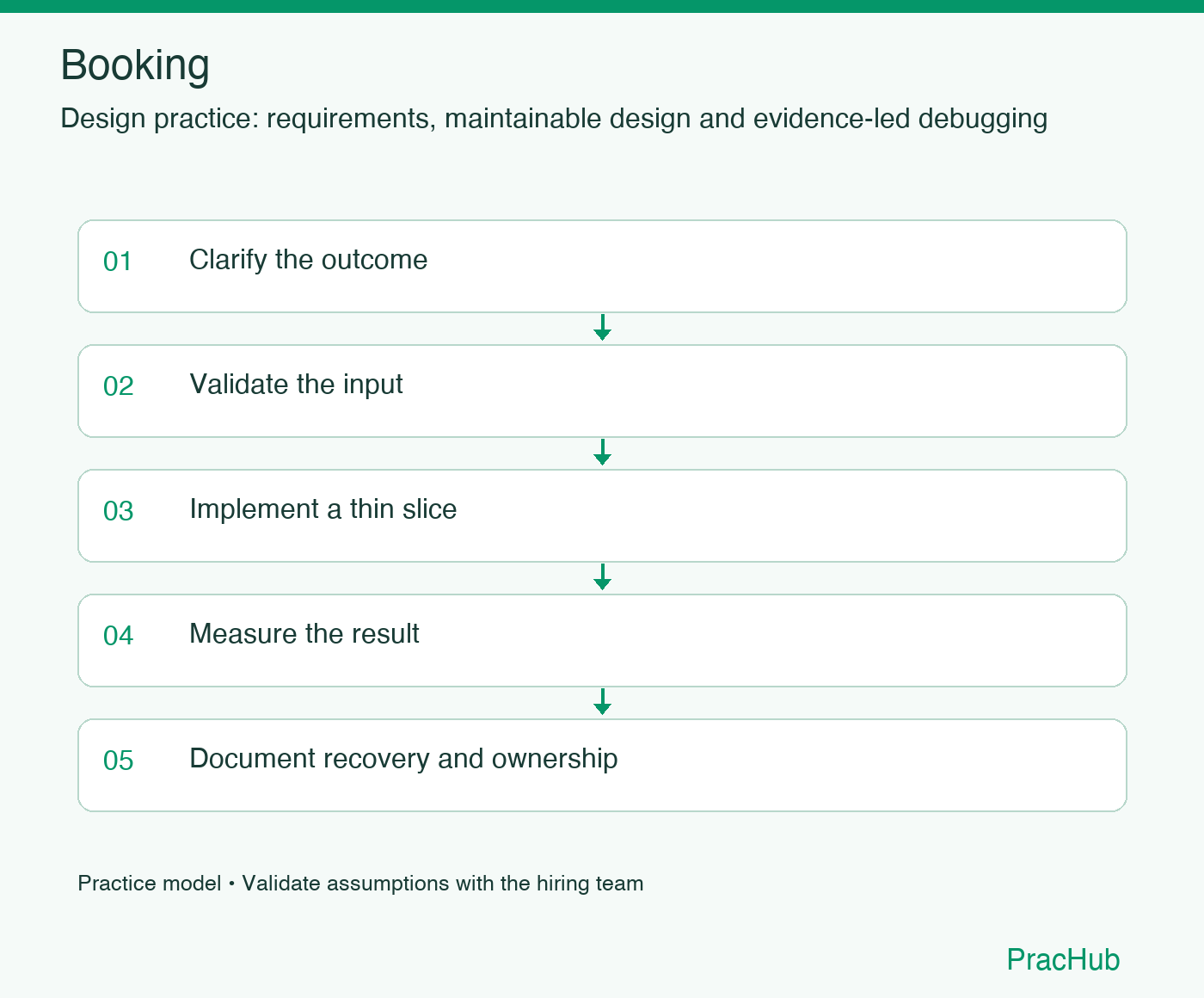Select step card Clarify the outcome
The width and height of the screenshot is (1204, 998).
(602, 266)
